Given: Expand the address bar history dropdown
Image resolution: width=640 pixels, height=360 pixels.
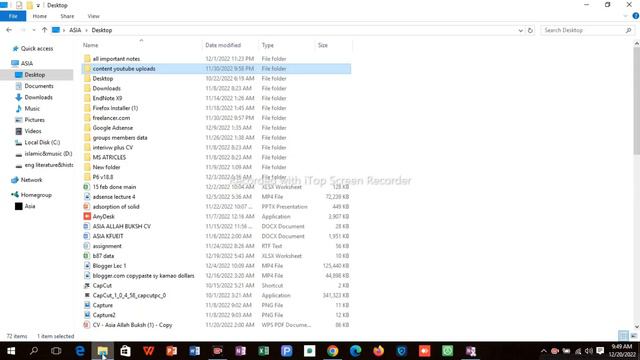Looking at the screenshot, I should point(520,30).
